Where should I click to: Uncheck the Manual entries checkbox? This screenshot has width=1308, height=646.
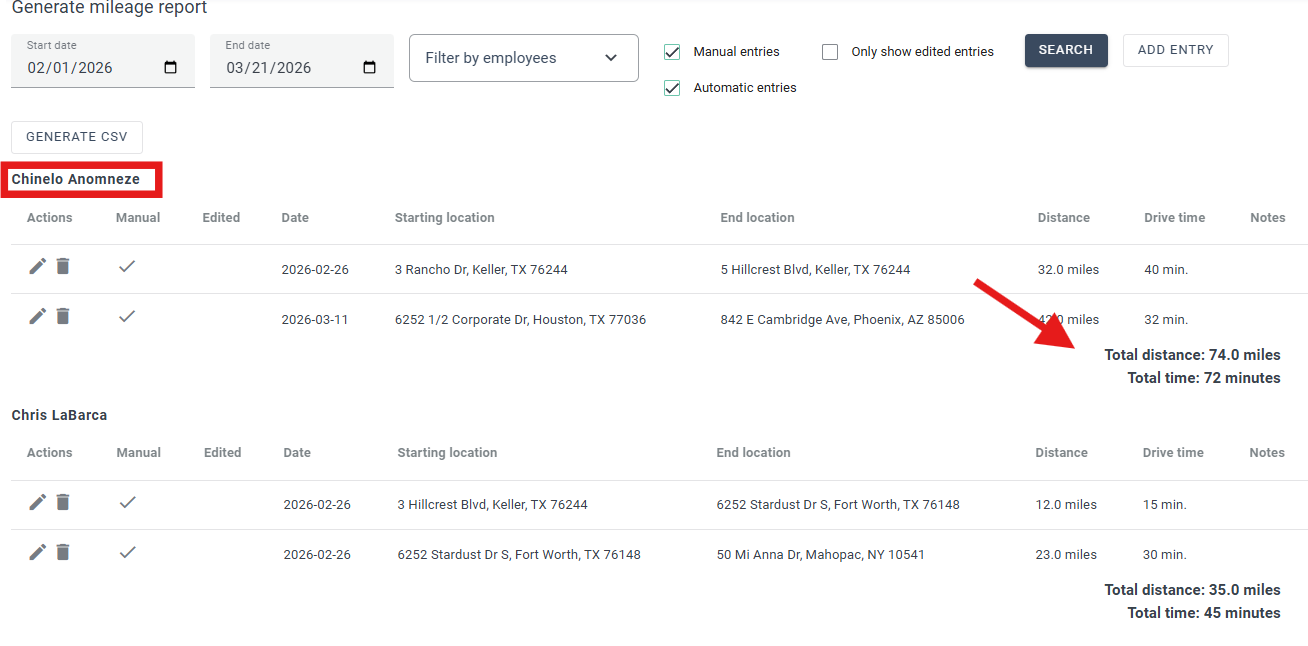672,52
